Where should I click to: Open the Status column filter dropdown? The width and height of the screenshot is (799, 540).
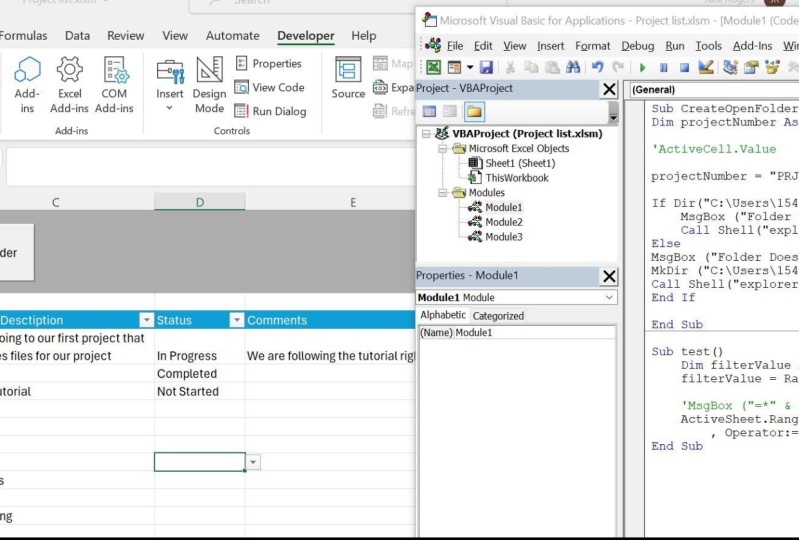[x=236, y=320]
